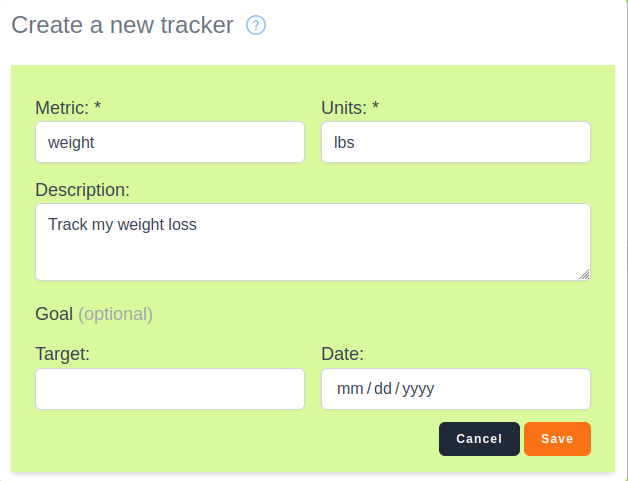
Task: Click the "Target:" label
Action: 62,353
